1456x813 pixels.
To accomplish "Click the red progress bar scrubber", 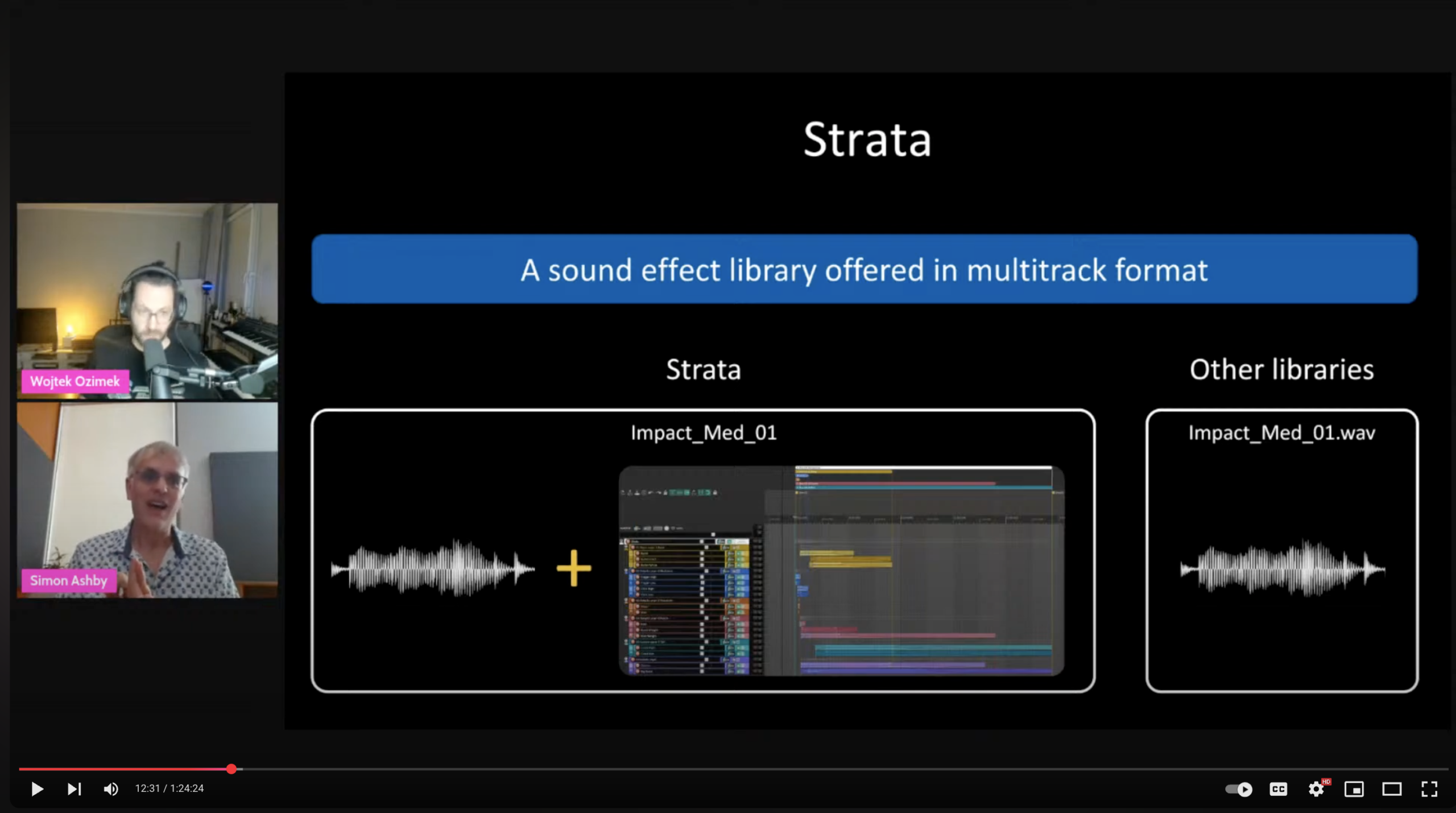I will 231,769.
